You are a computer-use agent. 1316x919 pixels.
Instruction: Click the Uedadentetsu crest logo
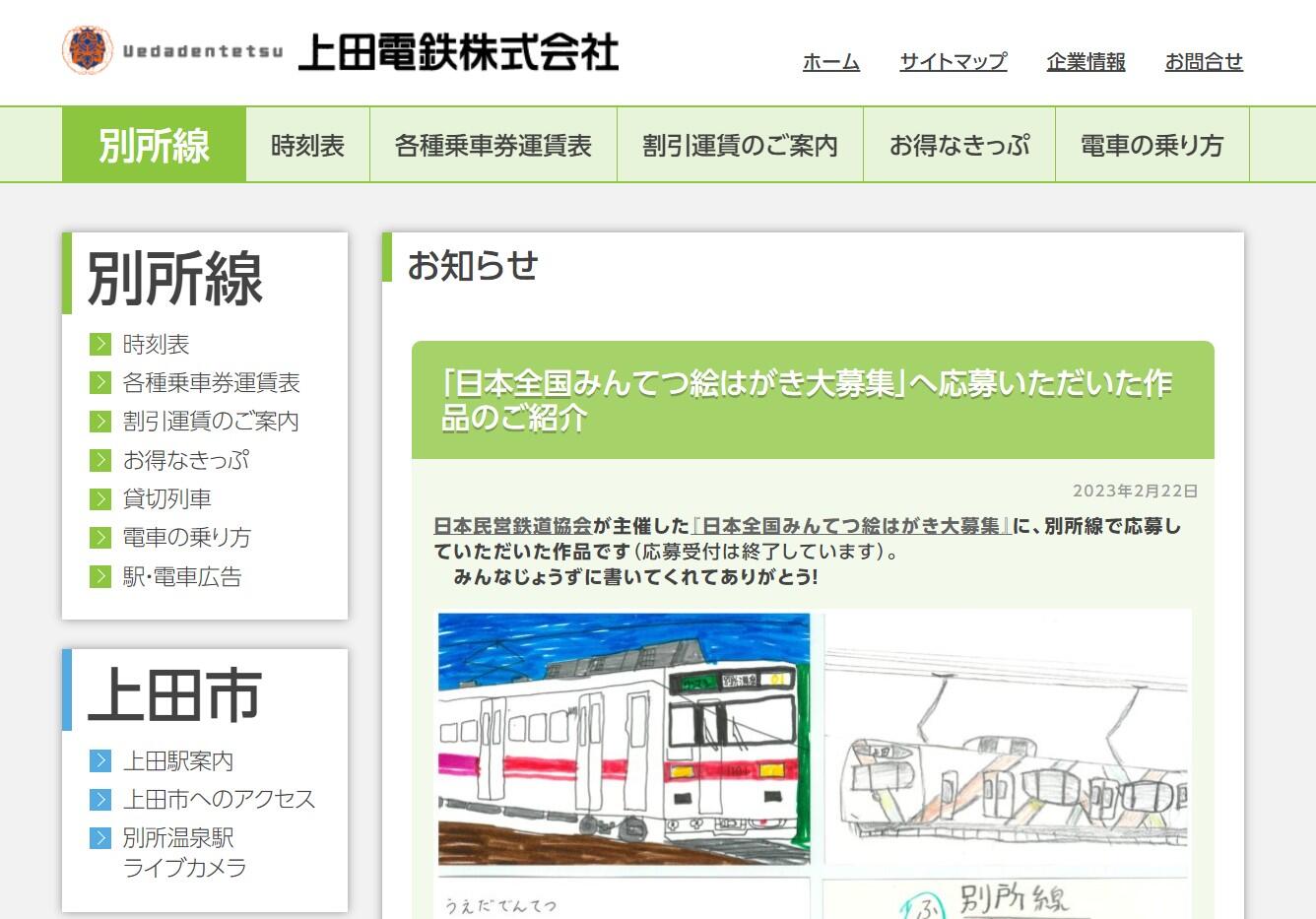pos(87,50)
